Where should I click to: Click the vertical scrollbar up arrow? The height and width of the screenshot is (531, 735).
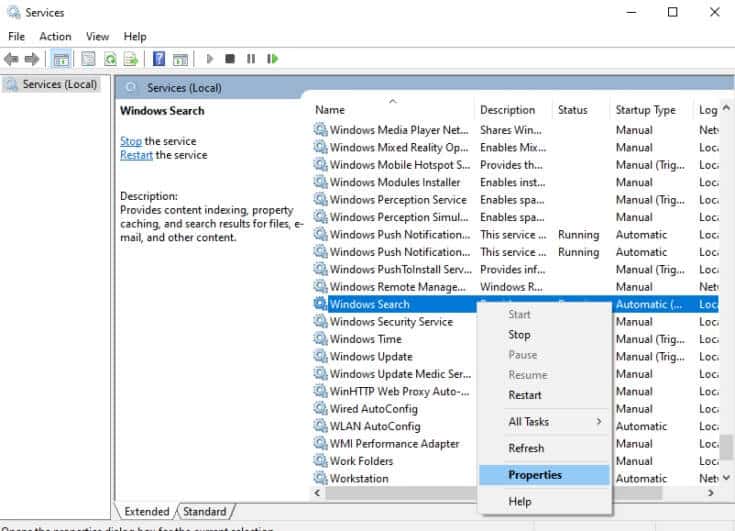click(726, 108)
